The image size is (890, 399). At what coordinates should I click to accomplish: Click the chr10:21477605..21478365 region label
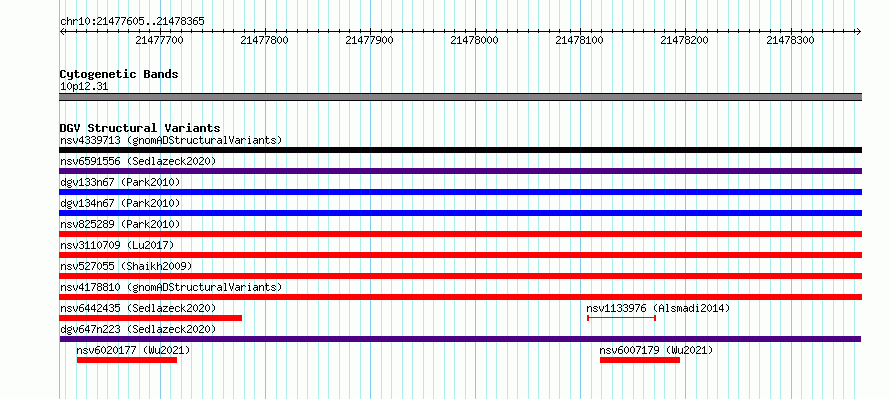(132, 22)
